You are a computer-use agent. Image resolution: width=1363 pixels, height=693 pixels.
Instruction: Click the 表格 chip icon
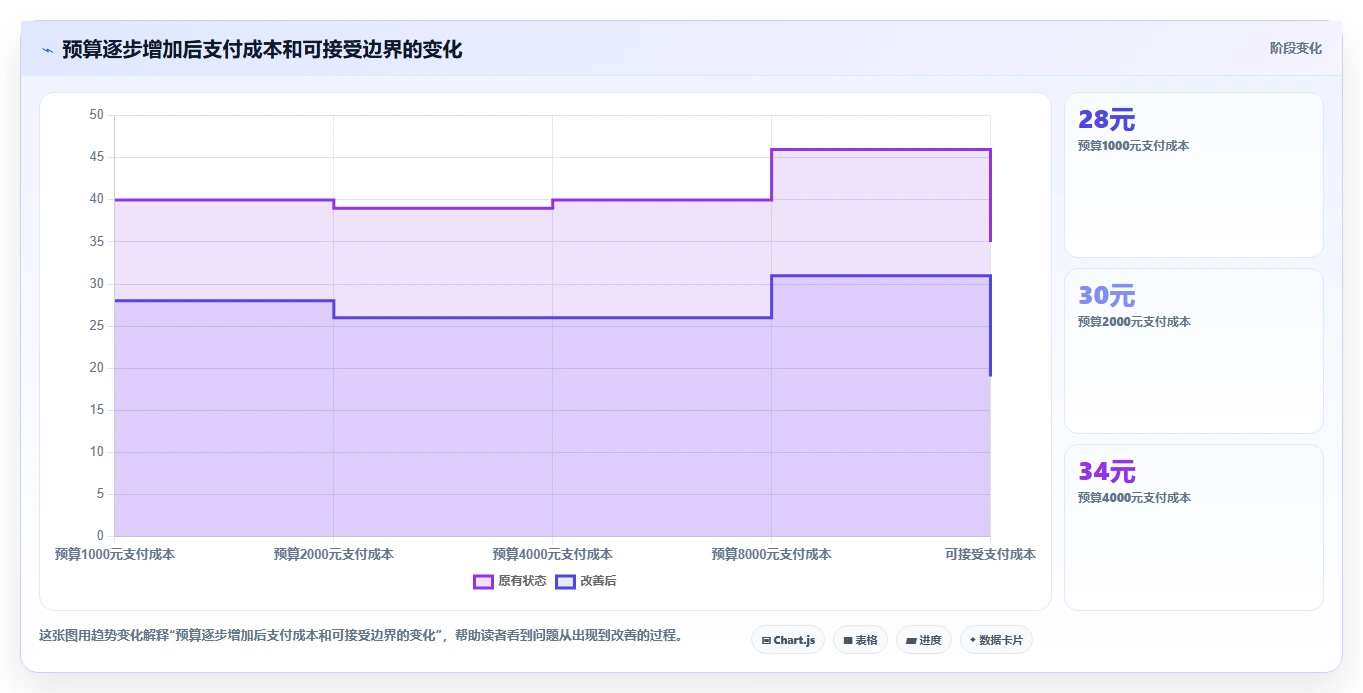coord(848,640)
